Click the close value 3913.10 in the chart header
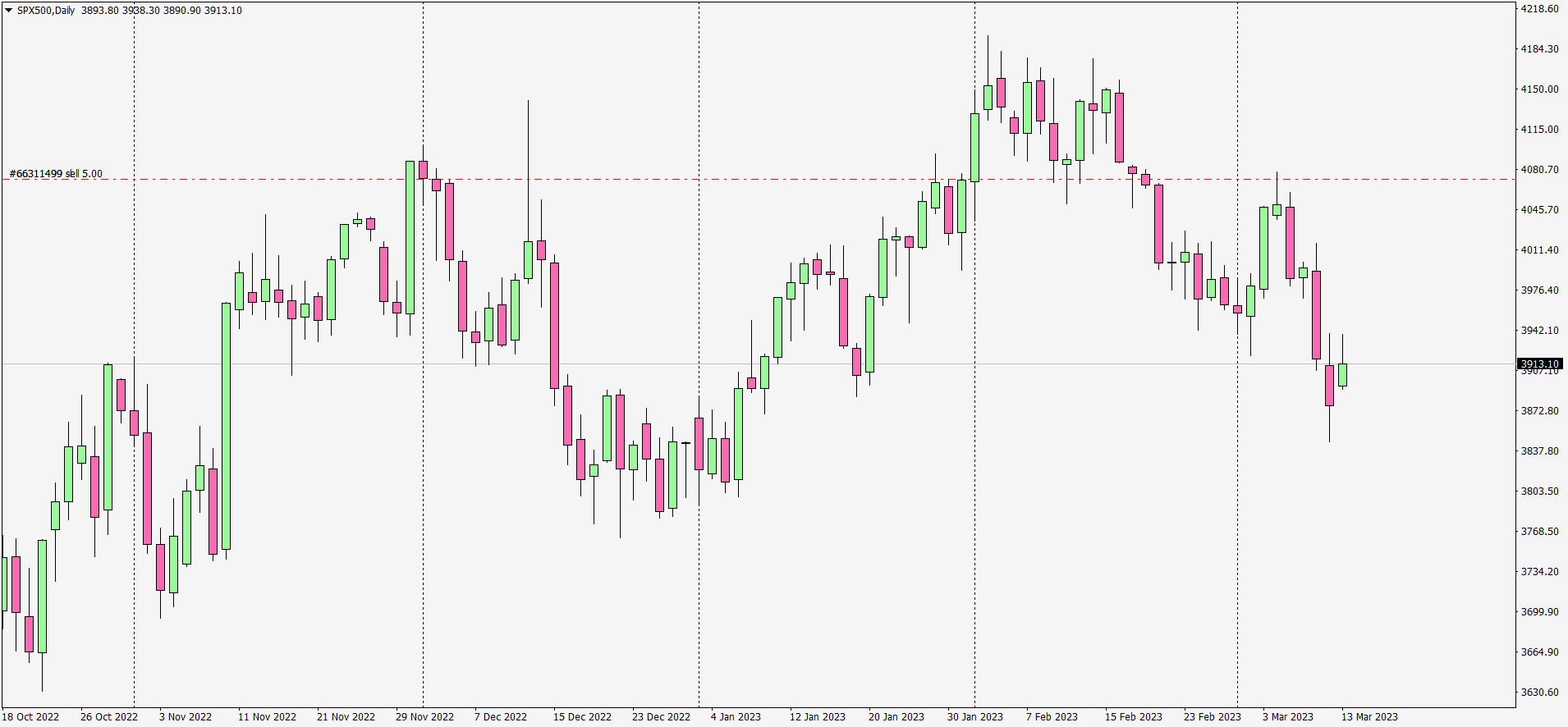The width and height of the screenshot is (1568, 727). [223, 11]
